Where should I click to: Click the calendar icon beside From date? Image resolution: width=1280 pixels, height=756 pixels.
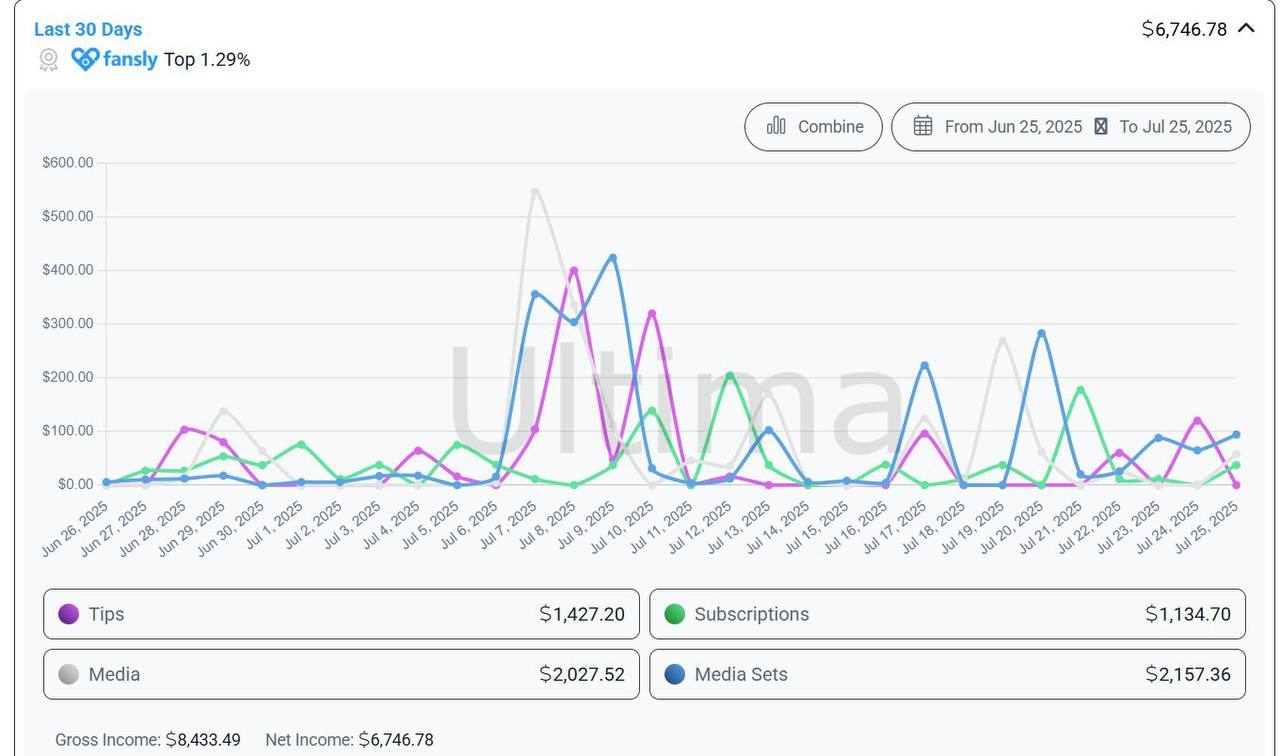click(922, 126)
